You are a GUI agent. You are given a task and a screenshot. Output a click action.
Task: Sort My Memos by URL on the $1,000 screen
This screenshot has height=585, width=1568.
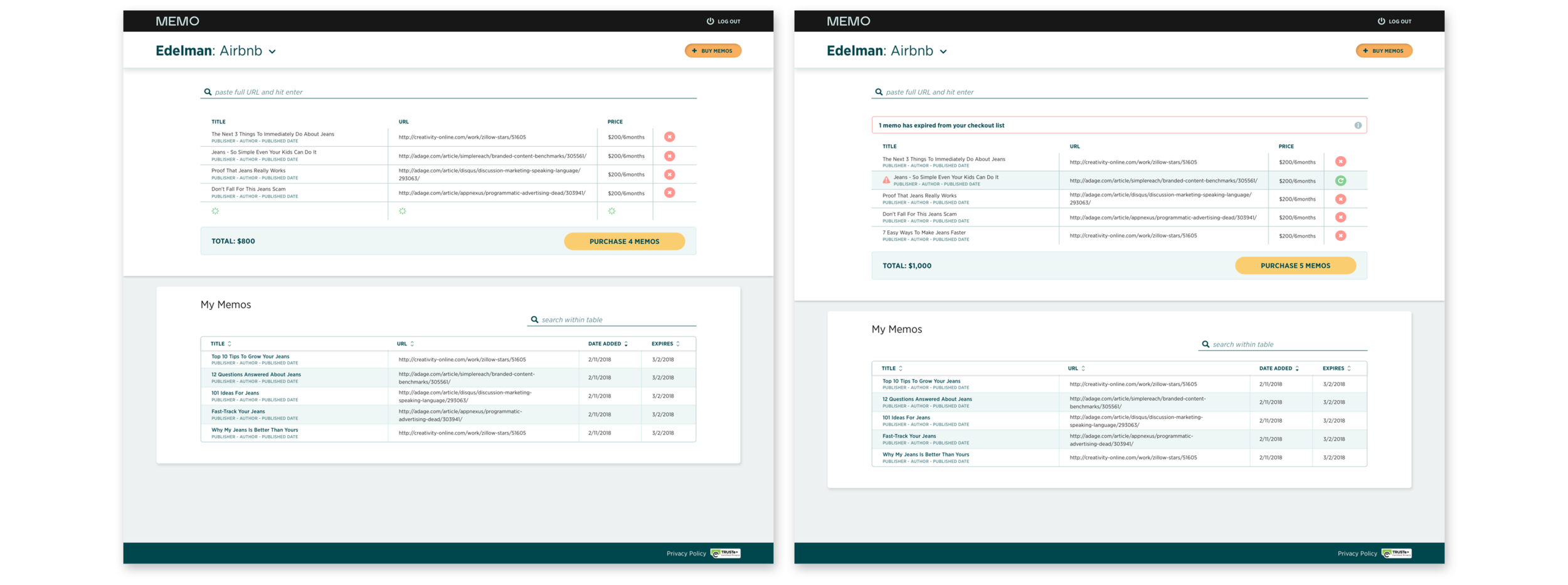coord(1083,368)
